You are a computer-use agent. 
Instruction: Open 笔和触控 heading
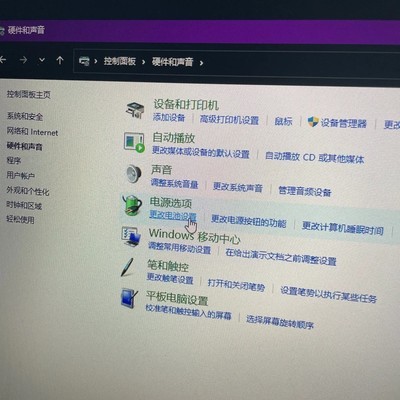pos(168,266)
